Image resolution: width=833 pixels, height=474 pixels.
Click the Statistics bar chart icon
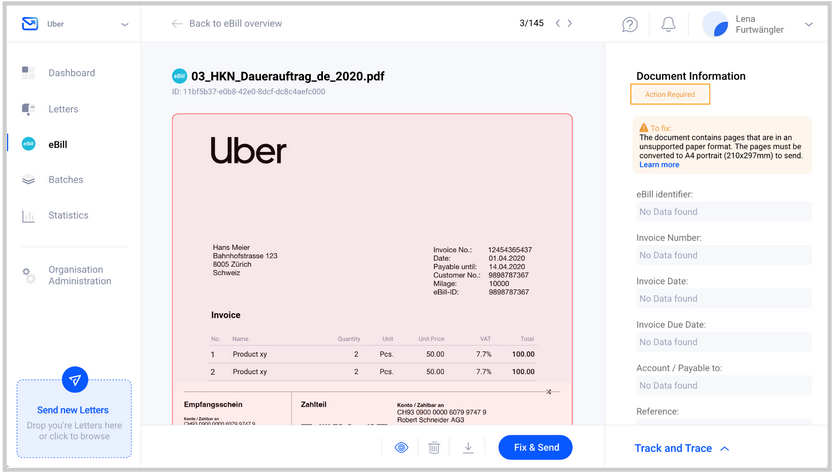click(28, 216)
